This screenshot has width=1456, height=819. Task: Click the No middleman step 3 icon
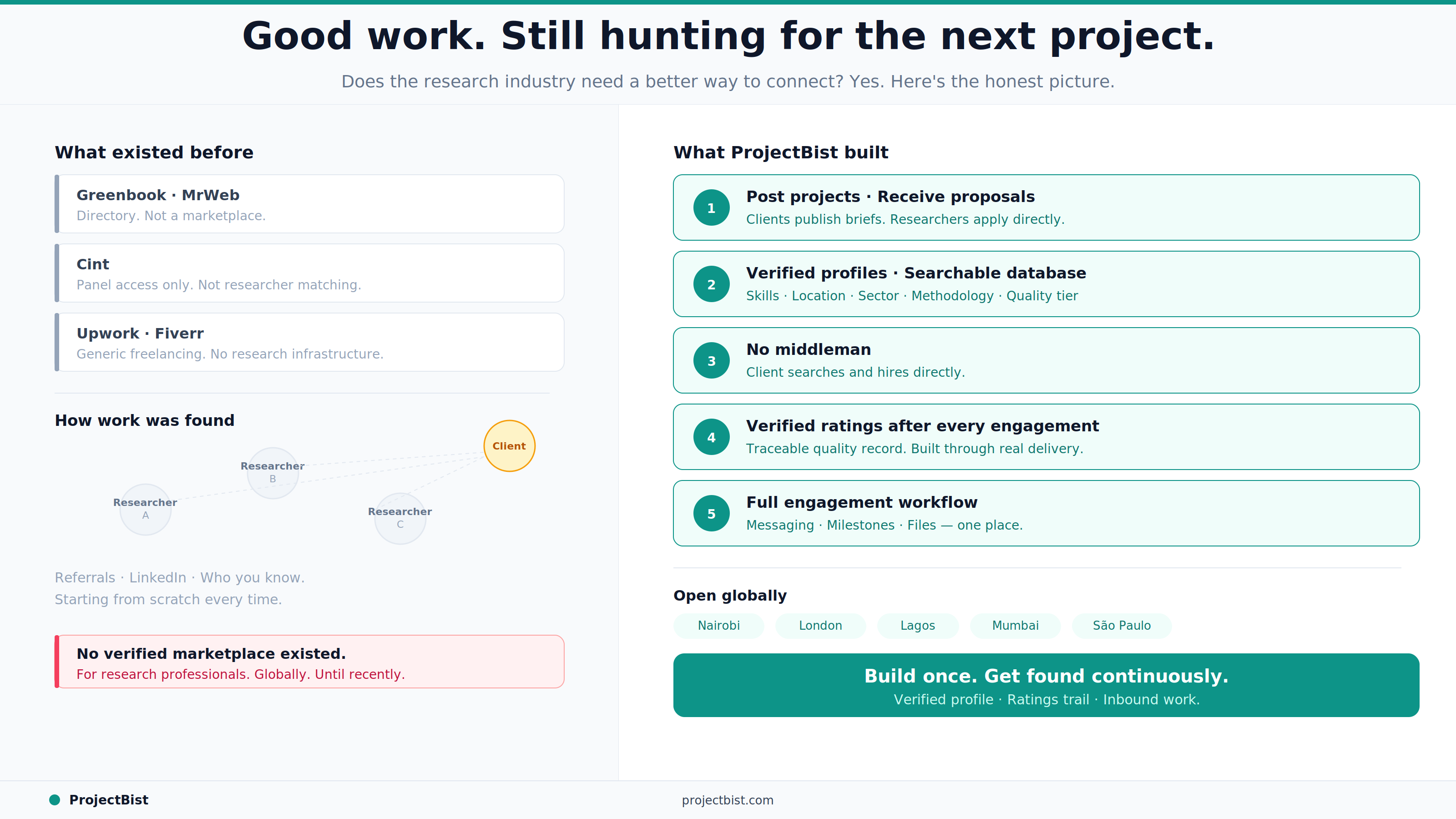711,360
